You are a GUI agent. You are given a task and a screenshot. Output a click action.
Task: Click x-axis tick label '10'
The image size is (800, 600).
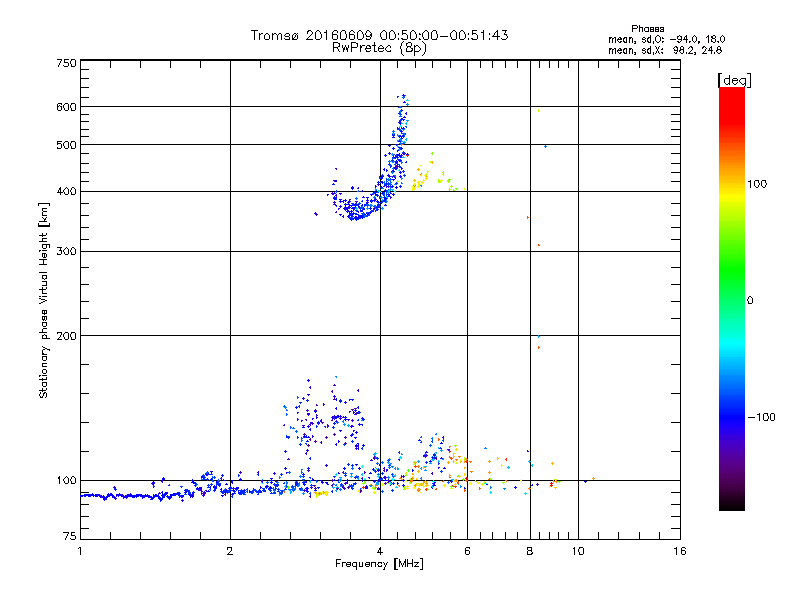click(578, 551)
